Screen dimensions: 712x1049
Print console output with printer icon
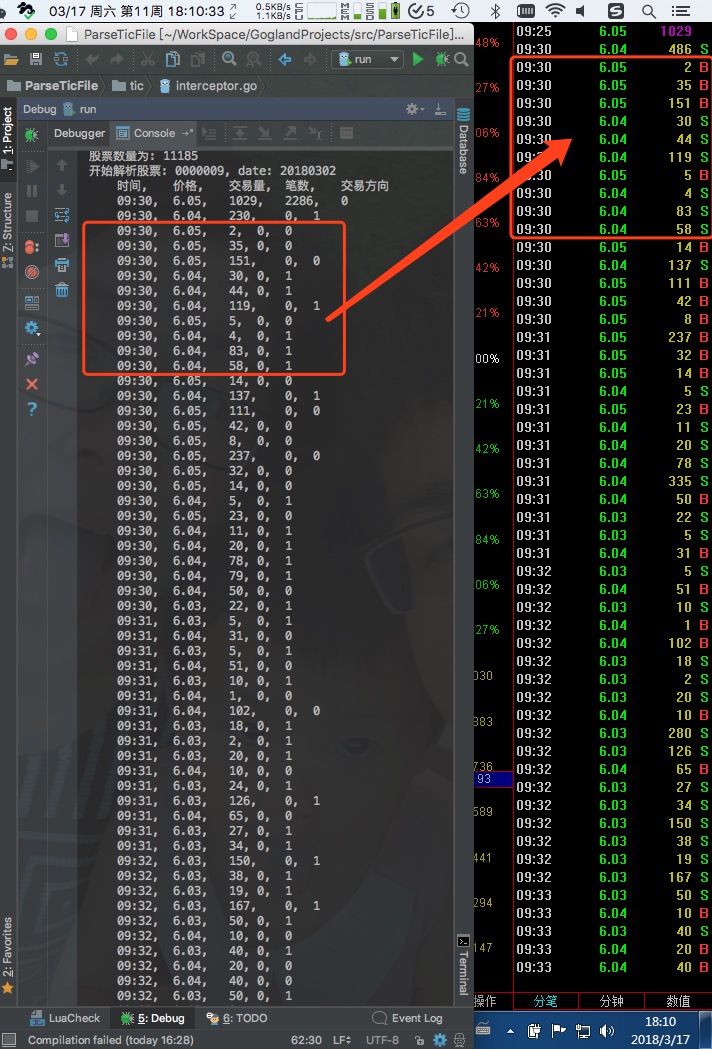pos(62,265)
